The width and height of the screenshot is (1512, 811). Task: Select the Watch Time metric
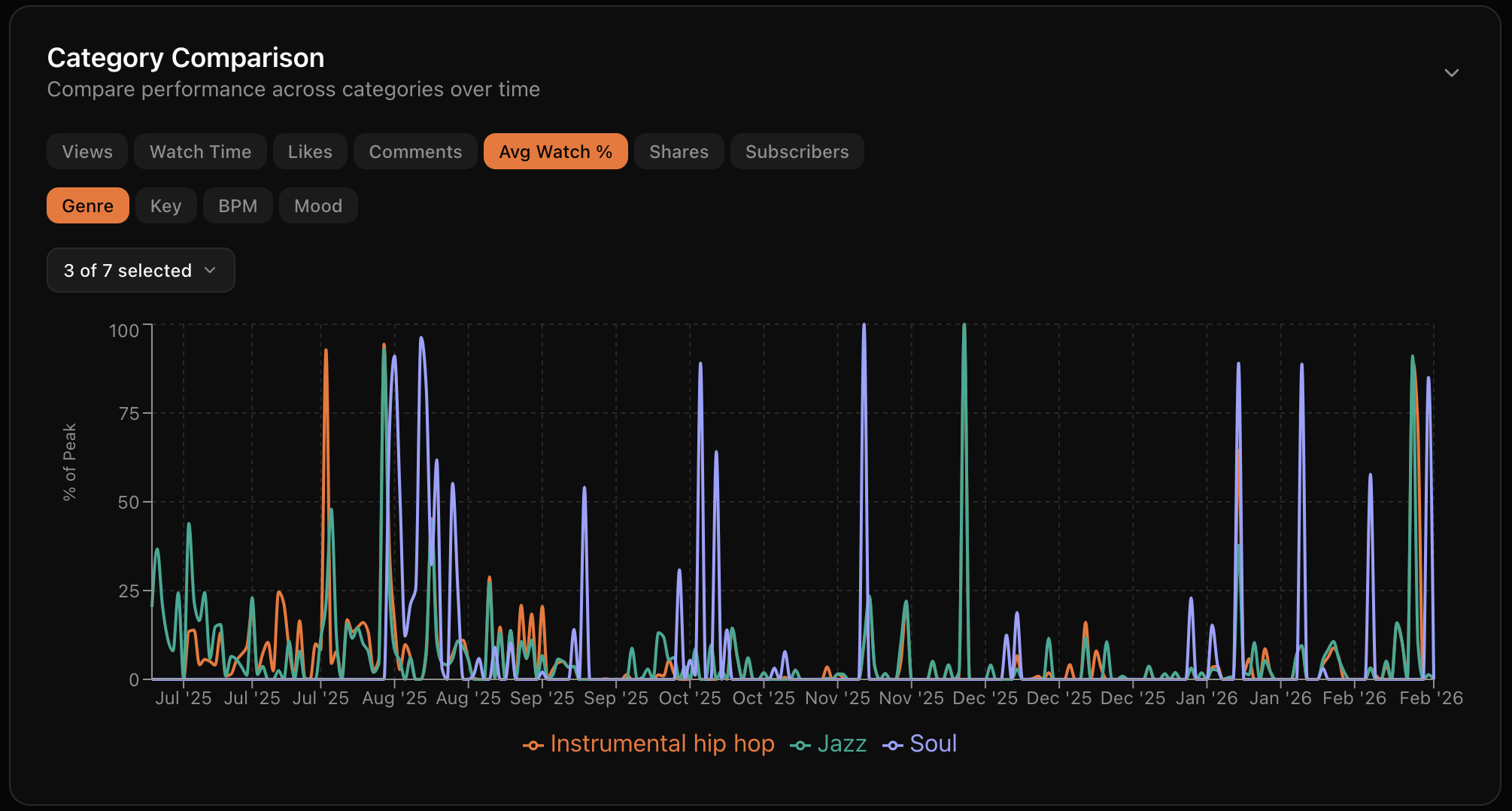(200, 151)
